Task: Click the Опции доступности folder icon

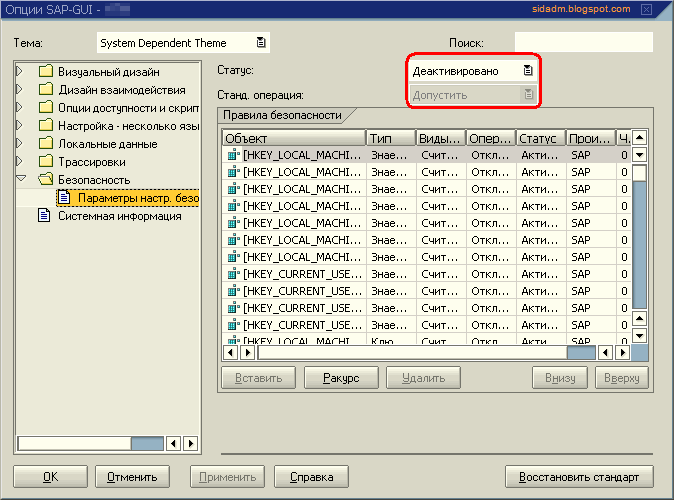Action: (46, 107)
